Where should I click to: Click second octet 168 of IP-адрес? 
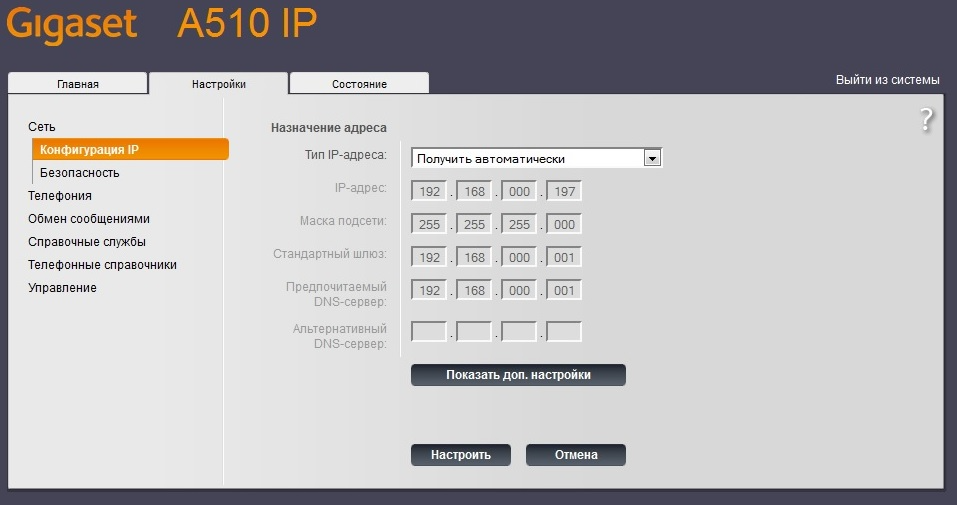(474, 191)
